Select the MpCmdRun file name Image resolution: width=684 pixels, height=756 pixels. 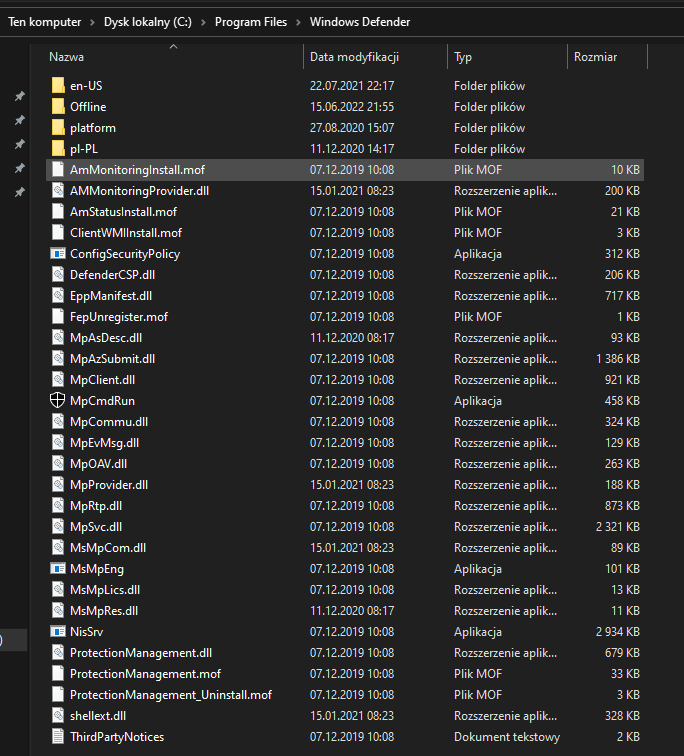coord(102,401)
